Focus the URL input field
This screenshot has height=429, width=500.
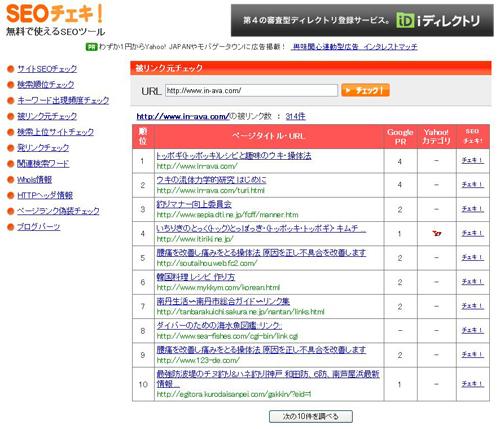click(251, 90)
